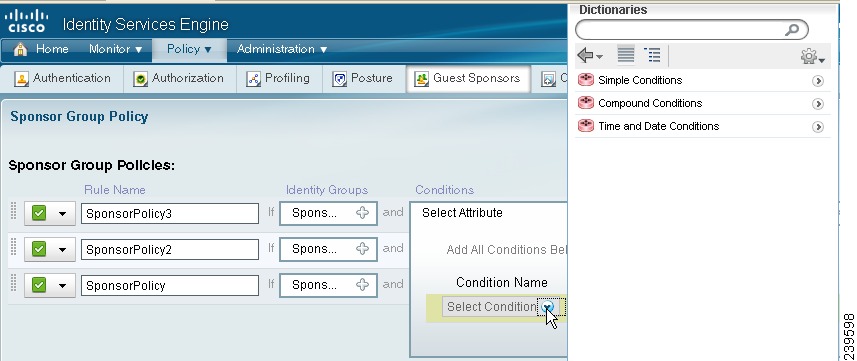Switch Dictionaries to list view
Screen dimensions: 857x361
click(x=626, y=55)
